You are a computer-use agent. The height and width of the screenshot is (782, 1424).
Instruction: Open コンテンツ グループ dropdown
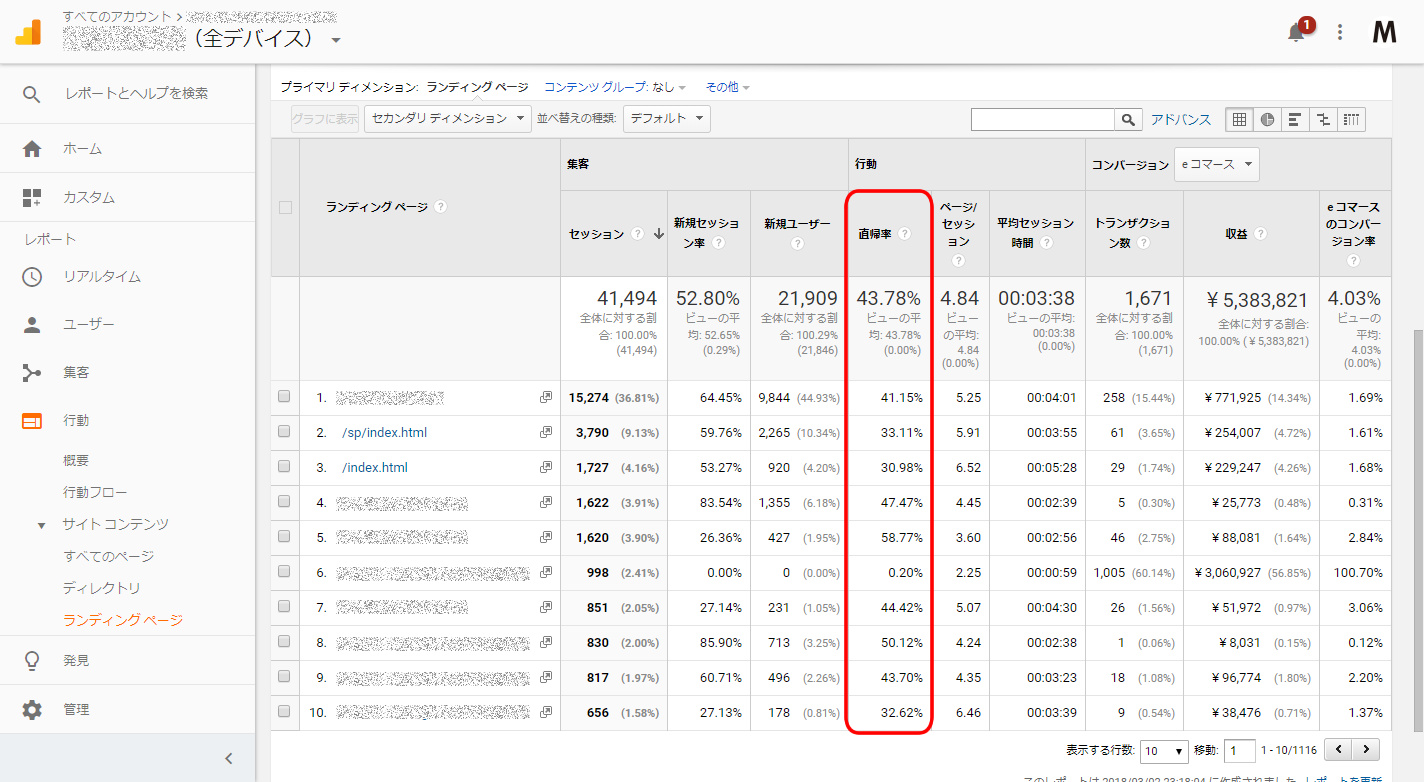tap(616, 87)
